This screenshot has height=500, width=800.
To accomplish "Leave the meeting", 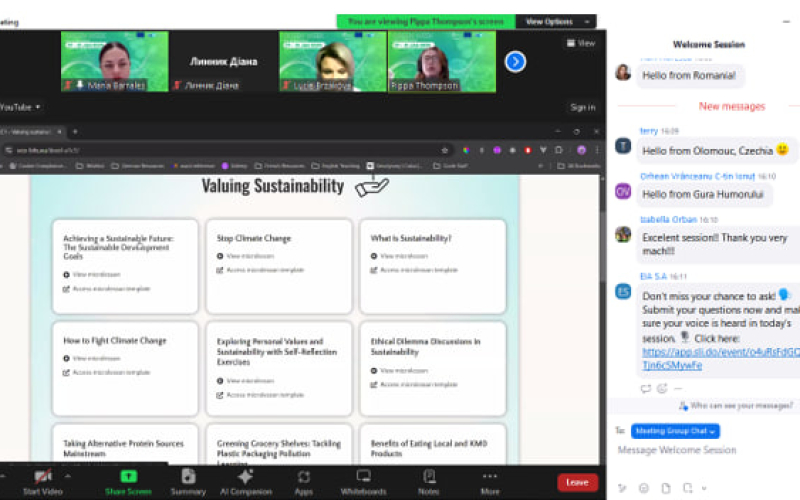I will click(577, 482).
